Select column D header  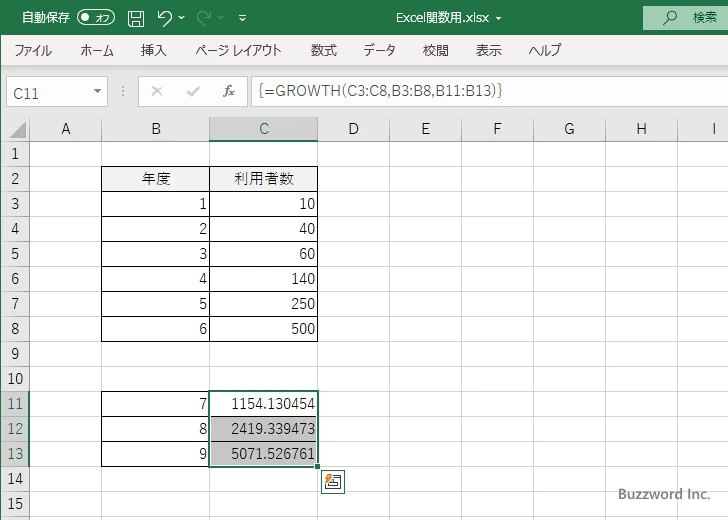pyautogui.click(x=353, y=129)
